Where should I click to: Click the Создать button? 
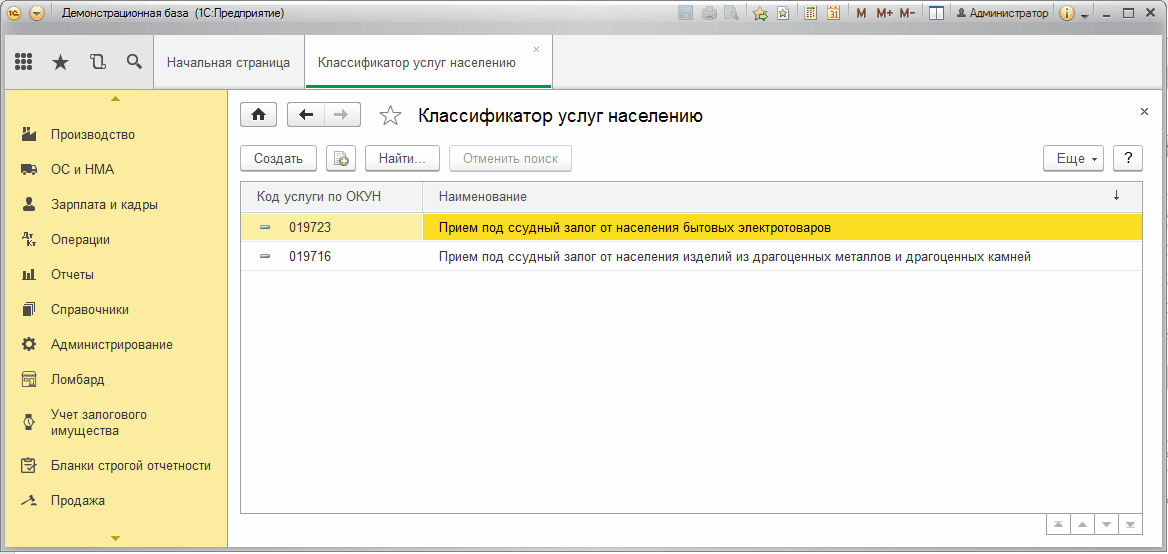[279, 158]
